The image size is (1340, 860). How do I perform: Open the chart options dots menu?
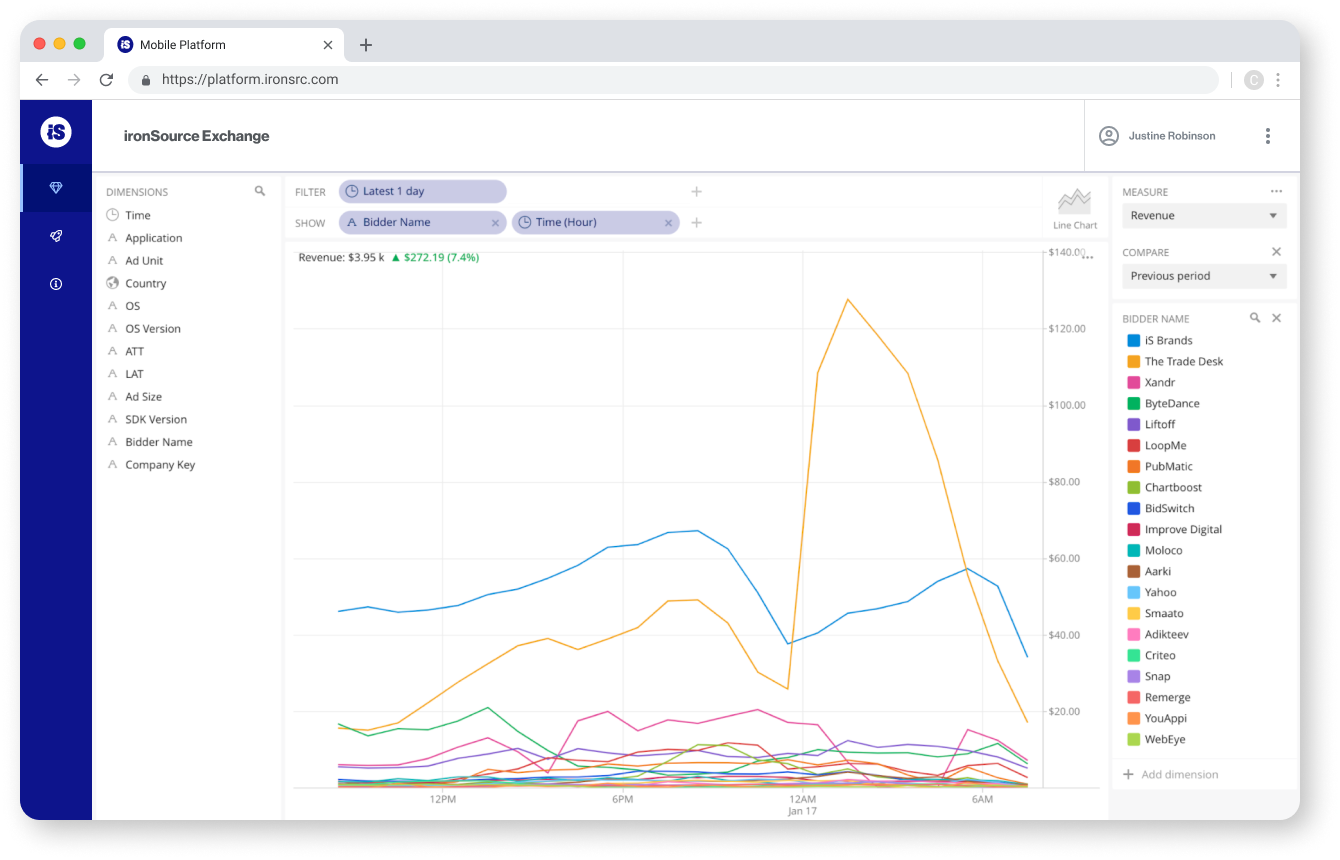(1088, 258)
